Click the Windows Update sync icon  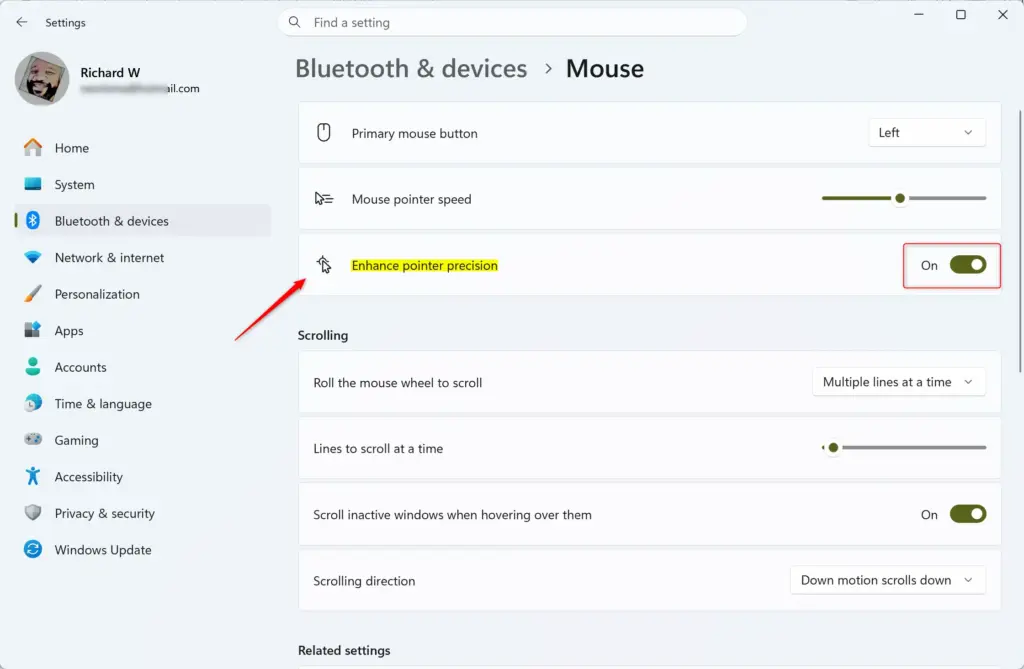tap(33, 549)
